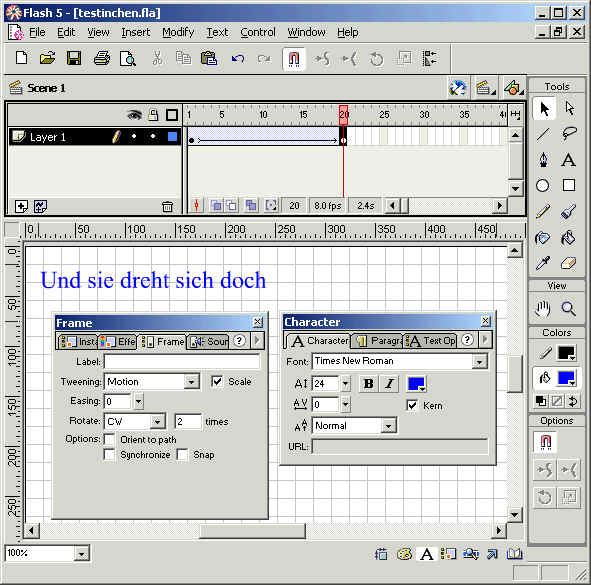Expand Frame panel options arrow

257,341
